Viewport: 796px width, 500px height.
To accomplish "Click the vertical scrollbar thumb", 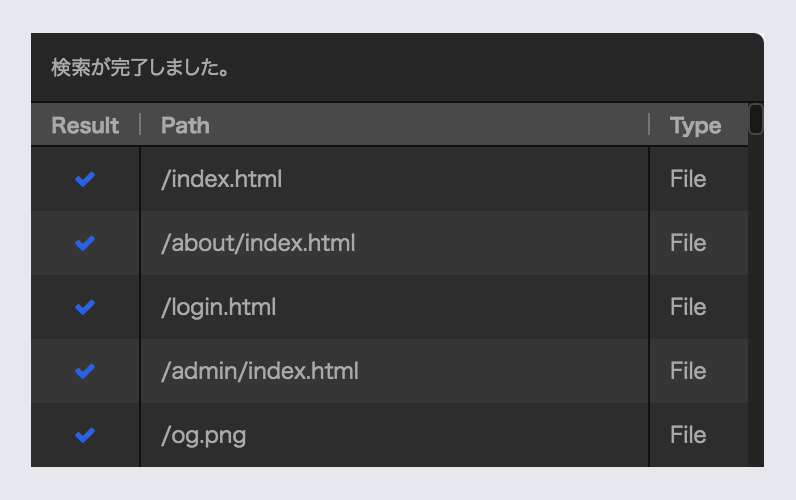I will pos(756,119).
